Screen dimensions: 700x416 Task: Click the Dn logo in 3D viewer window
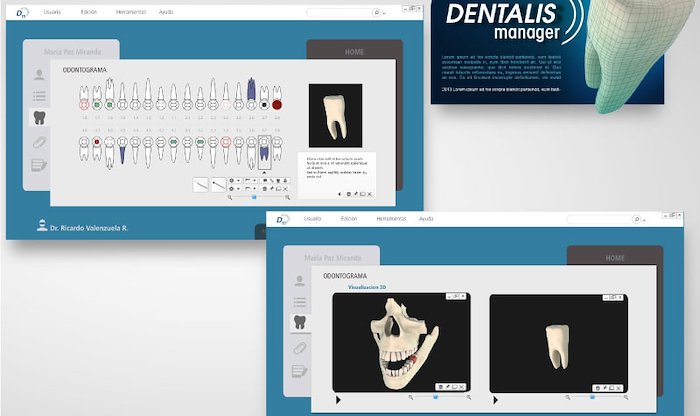click(x=282, y=220)
